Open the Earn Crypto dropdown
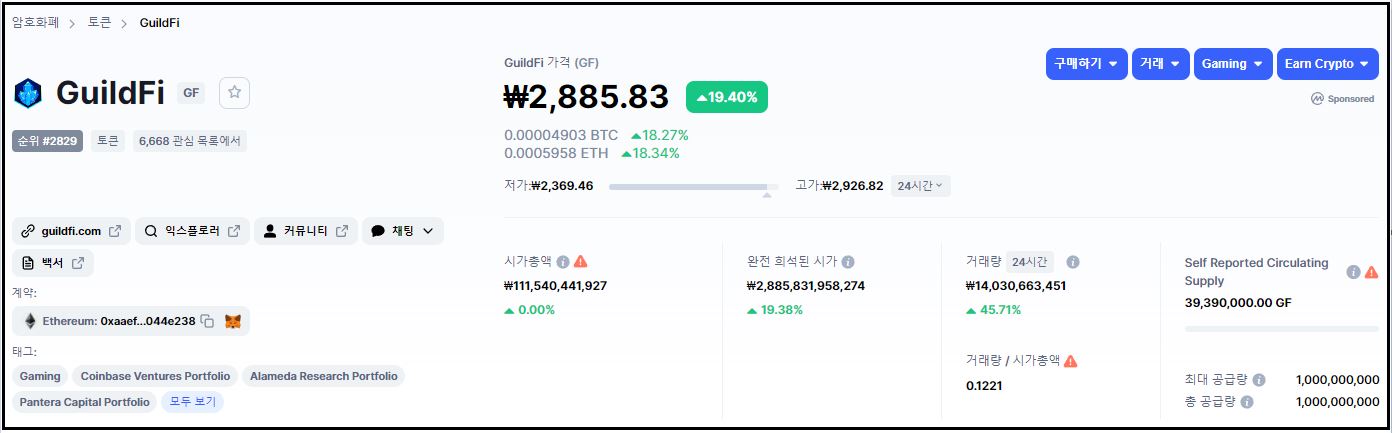This screenshot has height=433, width=1392. point(1327,63)
